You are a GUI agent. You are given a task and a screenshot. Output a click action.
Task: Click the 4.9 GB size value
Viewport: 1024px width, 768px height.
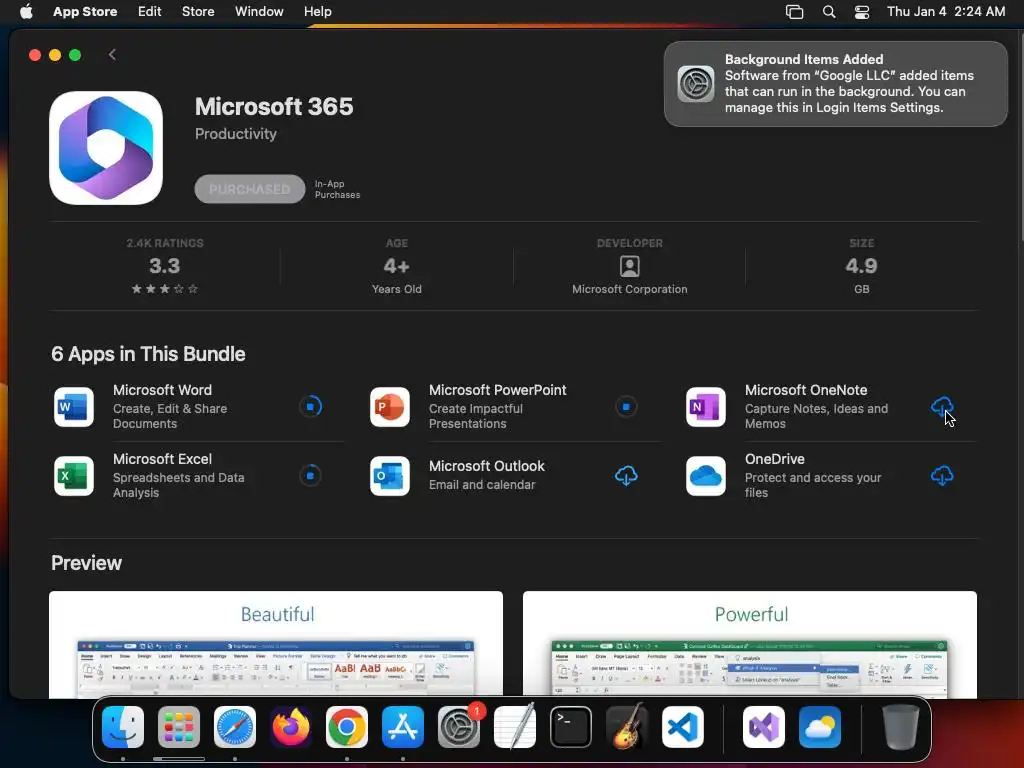click(861, 266)
